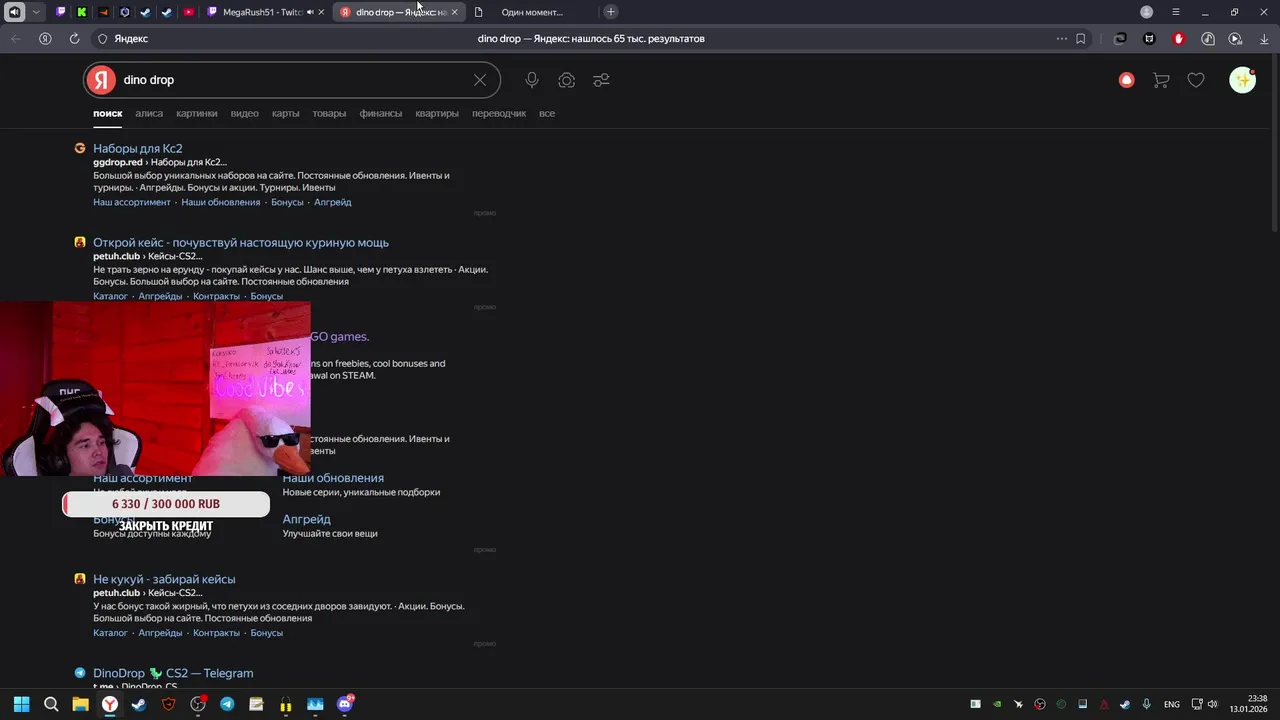Open the cat-face extension icon

(1149, 39)
